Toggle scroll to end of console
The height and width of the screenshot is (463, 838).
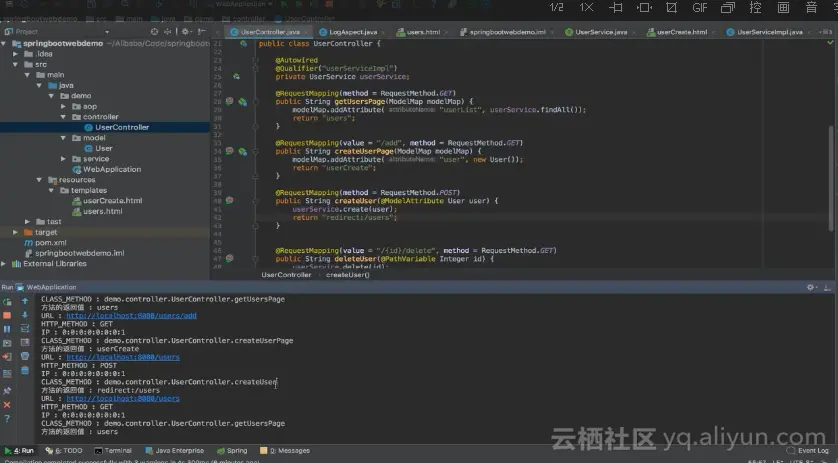[x=25, y=342]
